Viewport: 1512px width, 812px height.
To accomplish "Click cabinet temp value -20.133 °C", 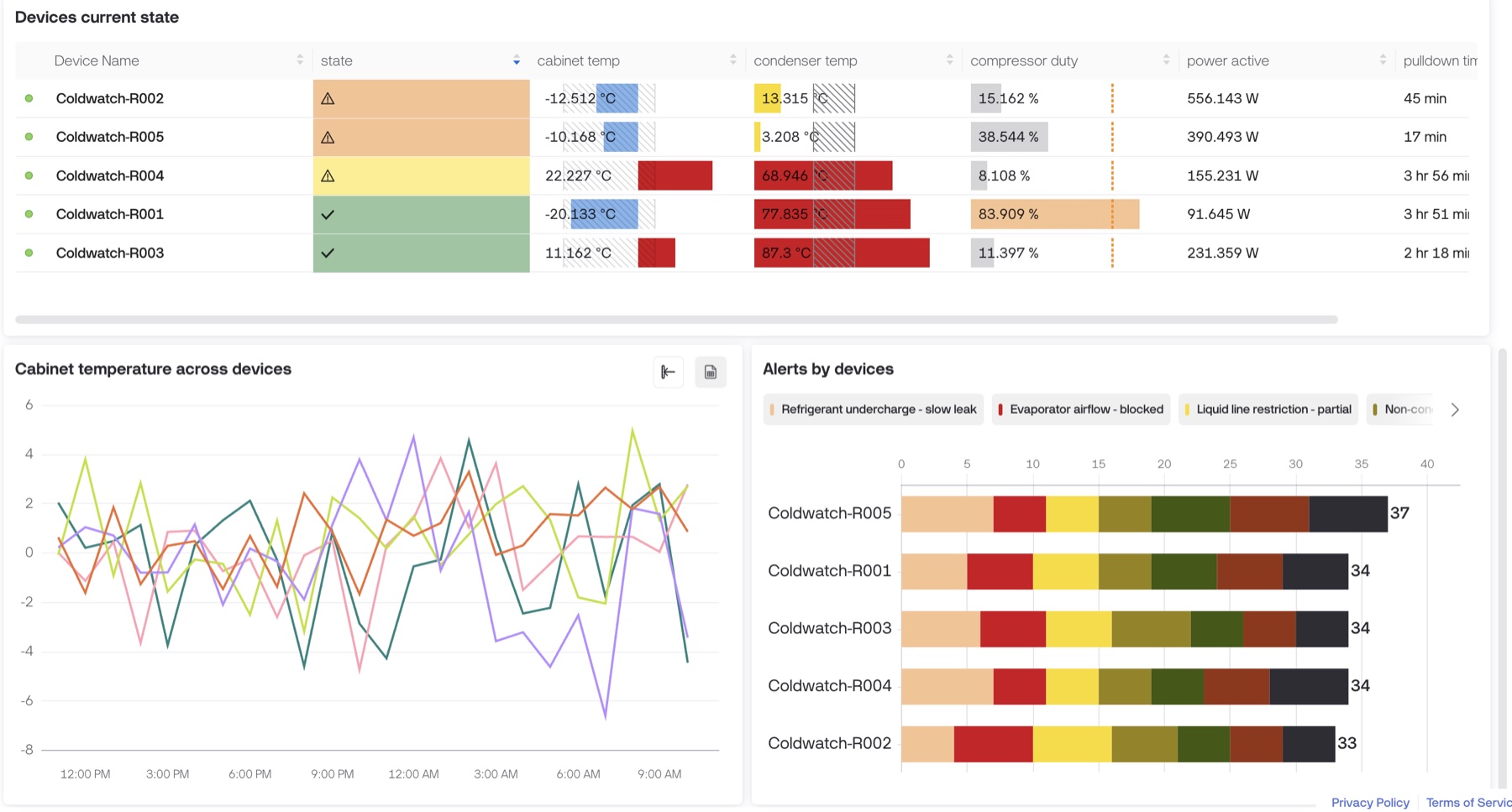I will (x=580, y=214).
